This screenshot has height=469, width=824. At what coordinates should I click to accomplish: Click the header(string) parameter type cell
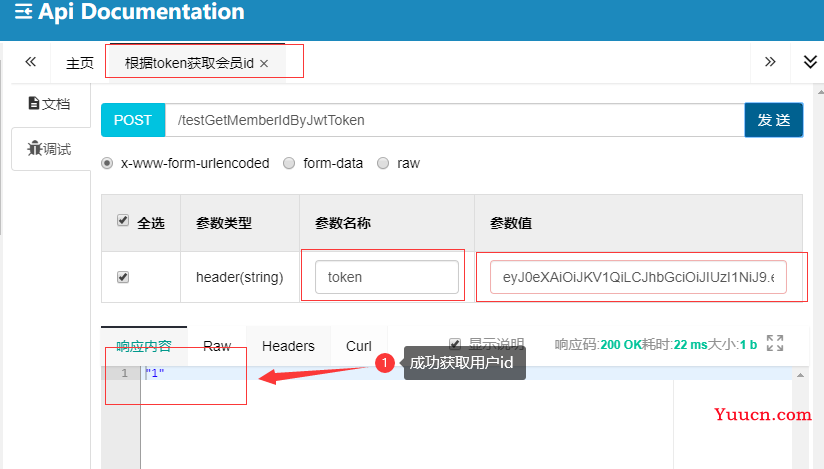coord(240,277)
